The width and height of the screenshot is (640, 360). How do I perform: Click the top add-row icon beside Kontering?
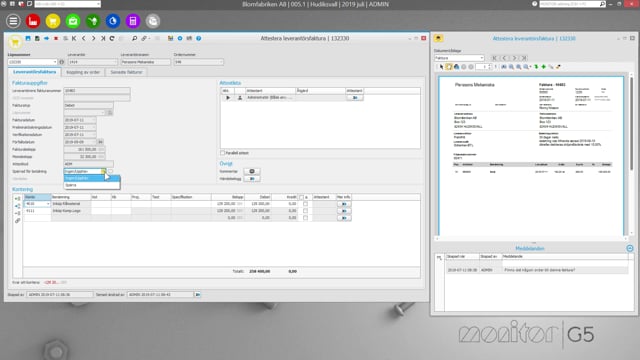(18, 199)
